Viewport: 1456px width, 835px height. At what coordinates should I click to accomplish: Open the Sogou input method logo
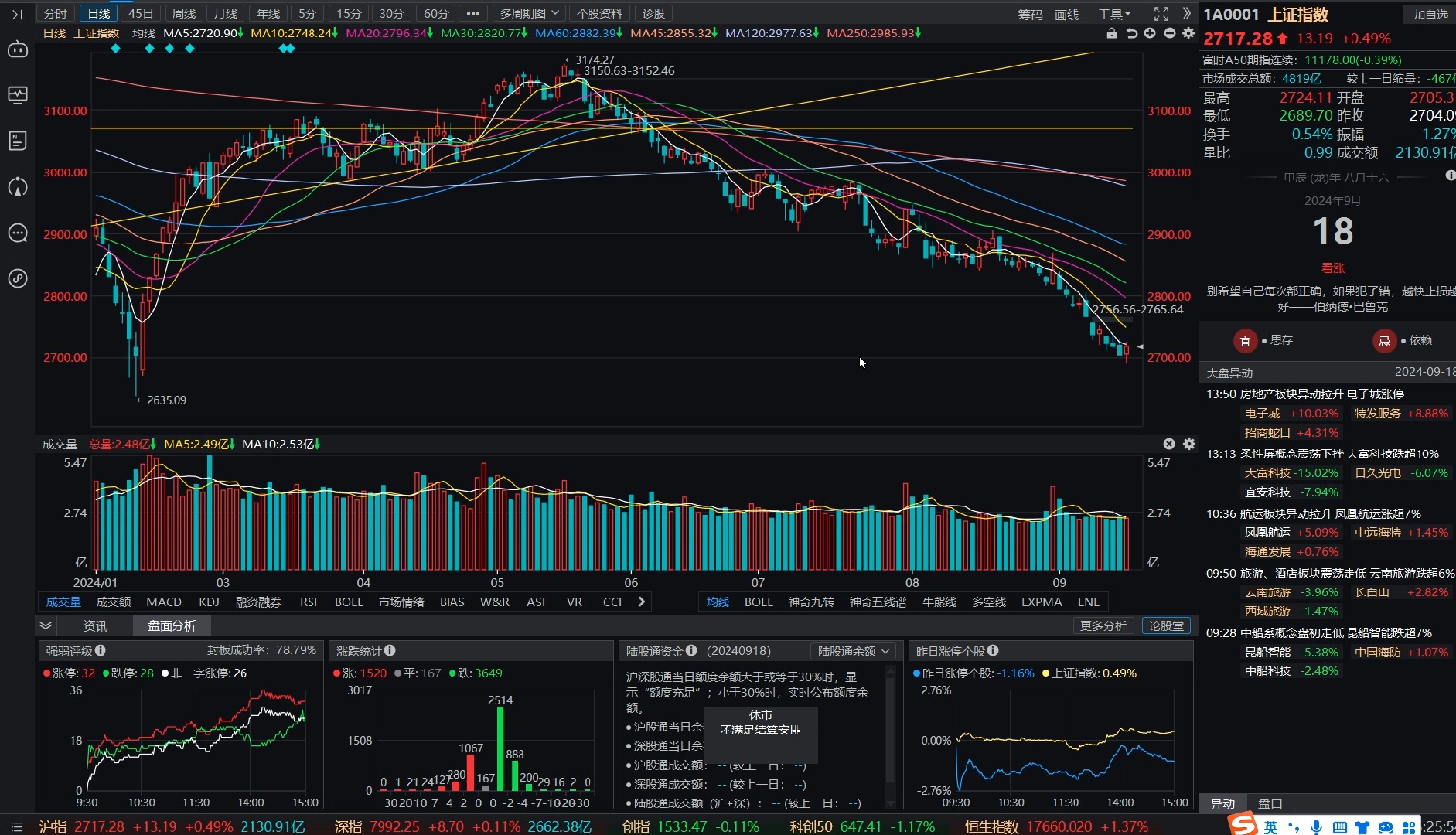(x=1243, y=825)
